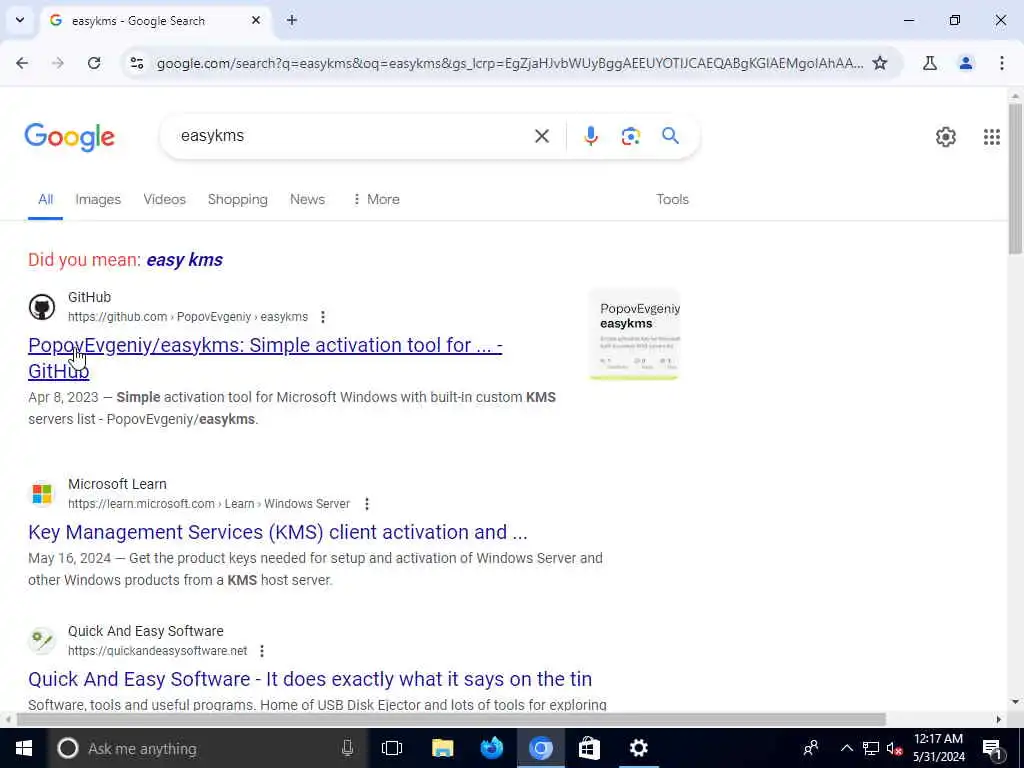The image size is (1024, 768).
Task: Switch to Videos results tab
Action: pyautogui.click(x=165, y=199)
